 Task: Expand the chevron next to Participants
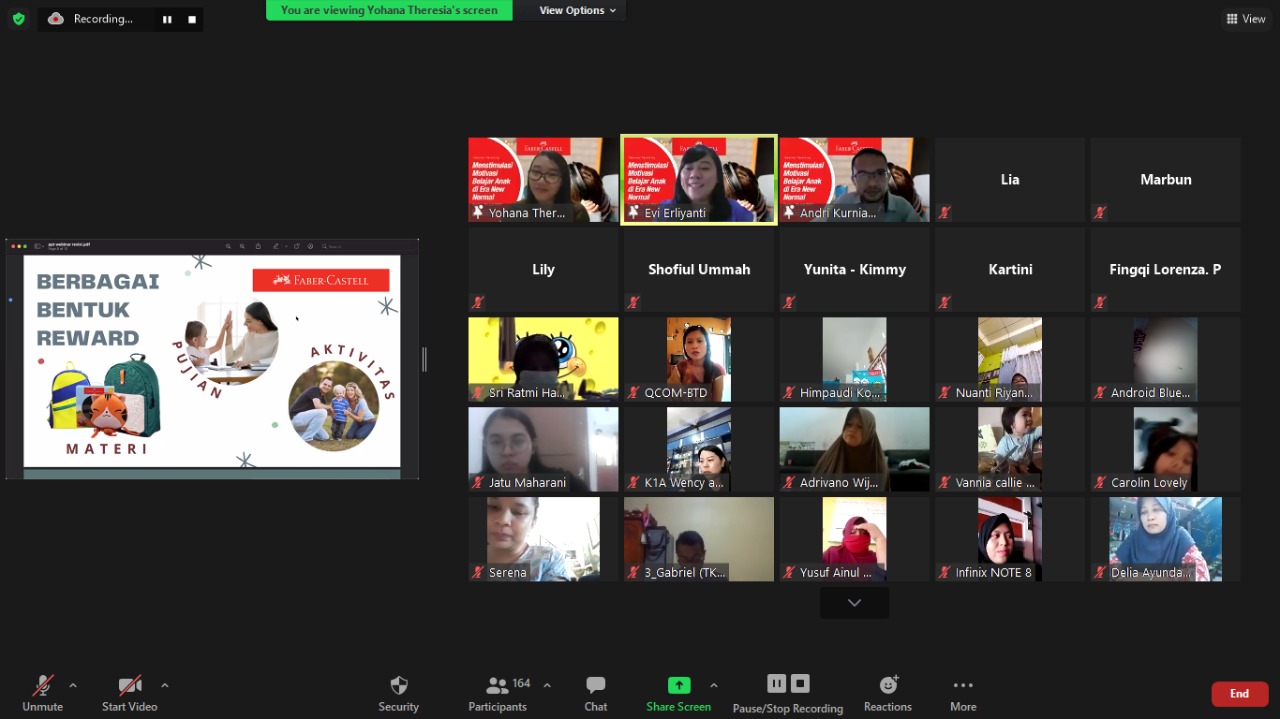[x=547, y=687]
